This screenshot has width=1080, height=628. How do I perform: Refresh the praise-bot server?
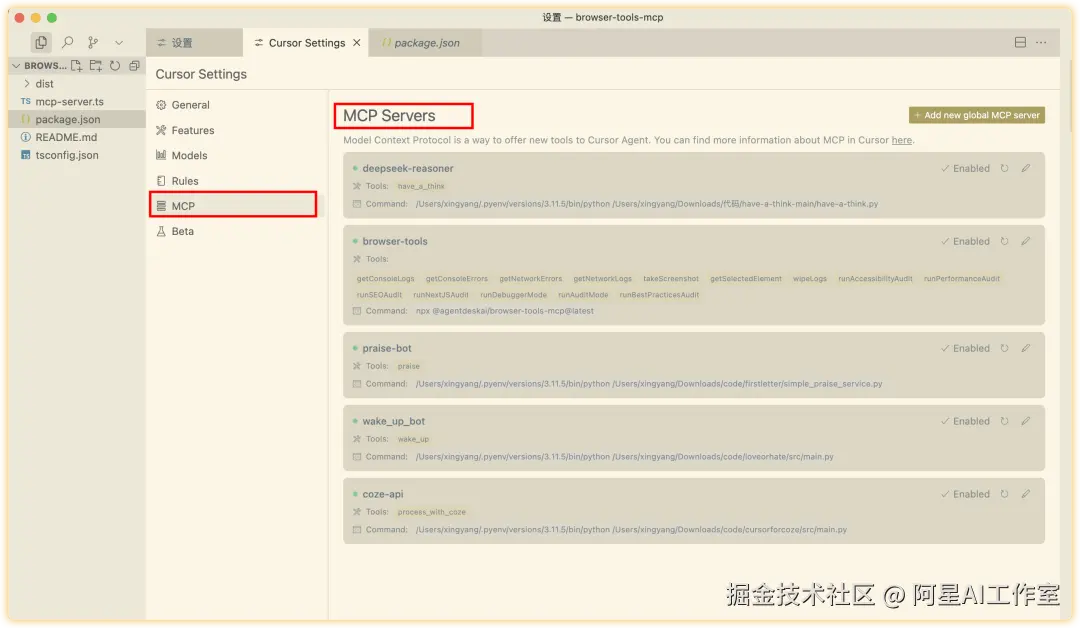coord(1004,348)
